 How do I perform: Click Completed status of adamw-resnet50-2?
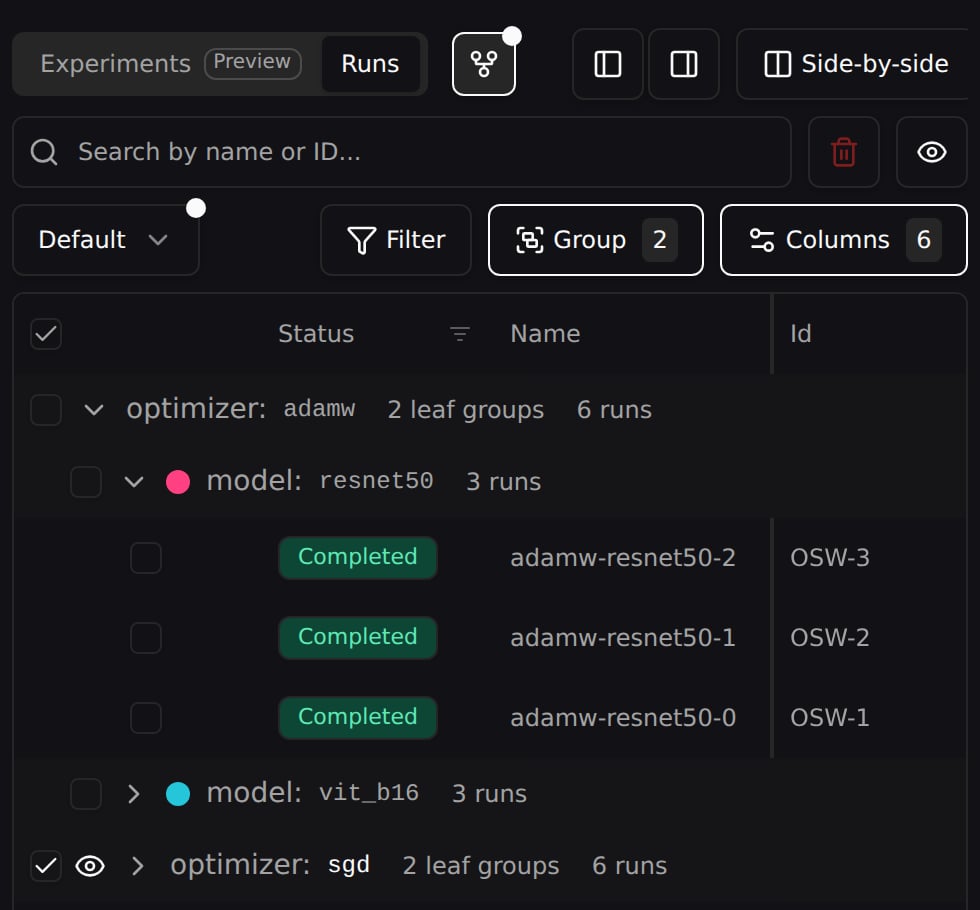(358, 558)
